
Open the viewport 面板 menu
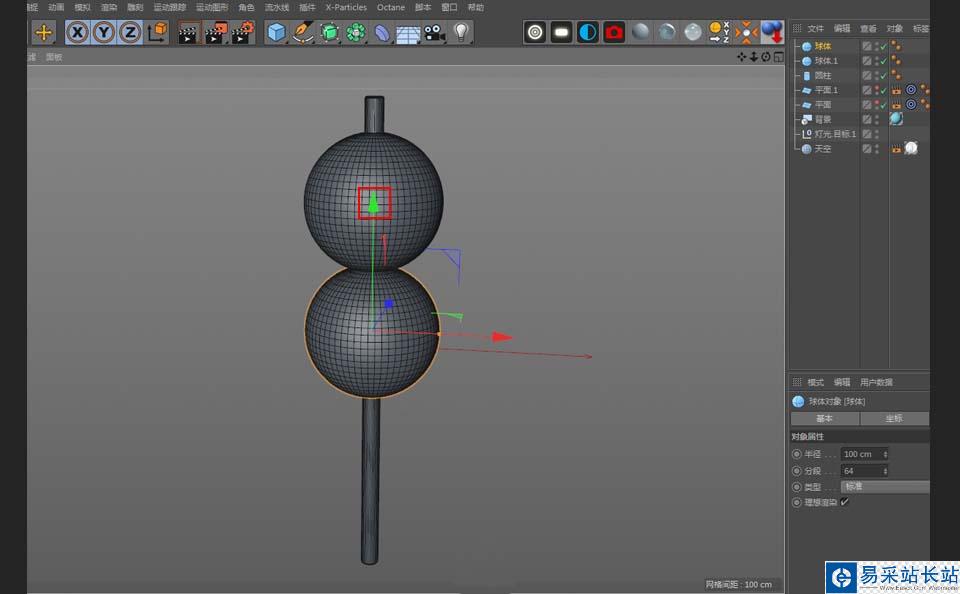point(54,57)
